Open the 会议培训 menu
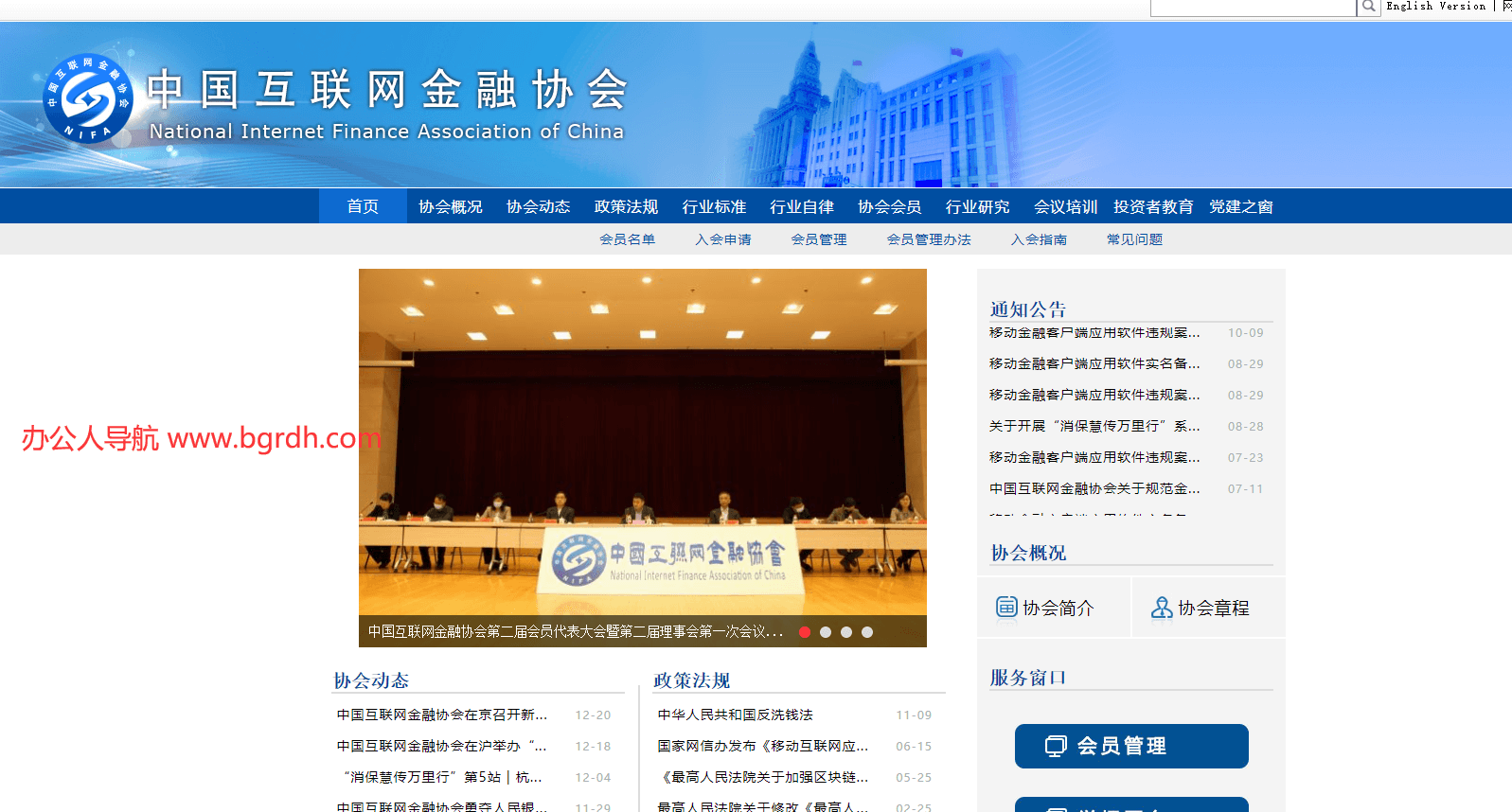 (1066, 206)
